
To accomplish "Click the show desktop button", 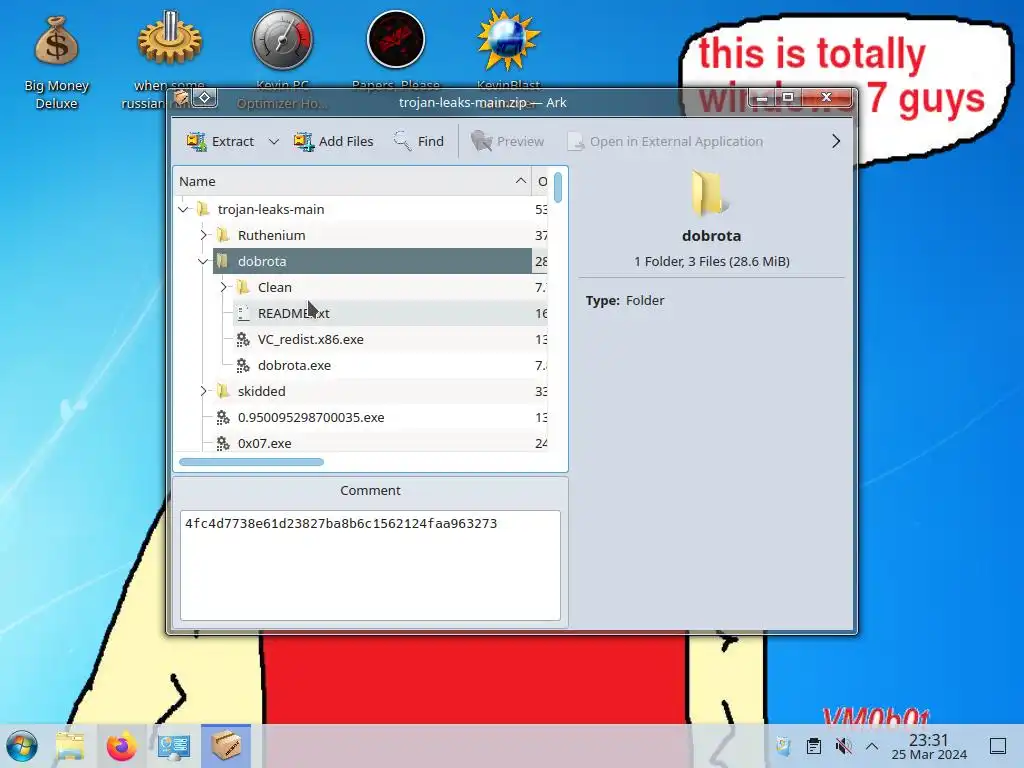I will (x=997, y=746).
